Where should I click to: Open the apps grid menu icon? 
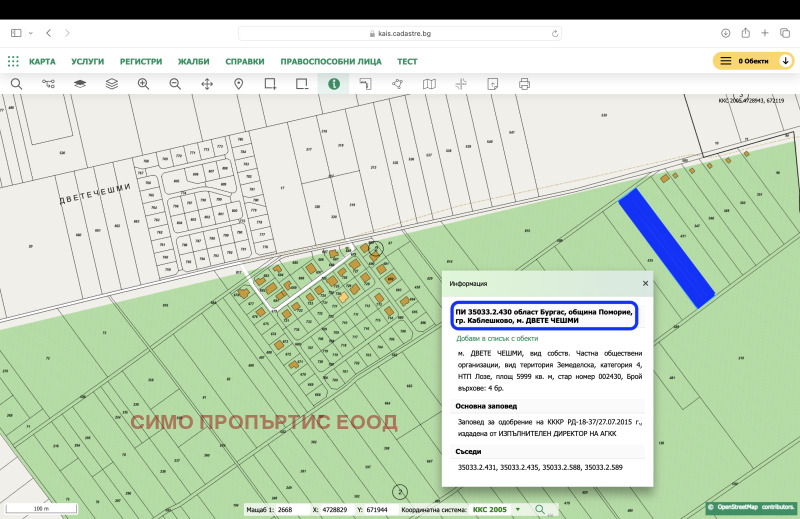click(12, 61)
